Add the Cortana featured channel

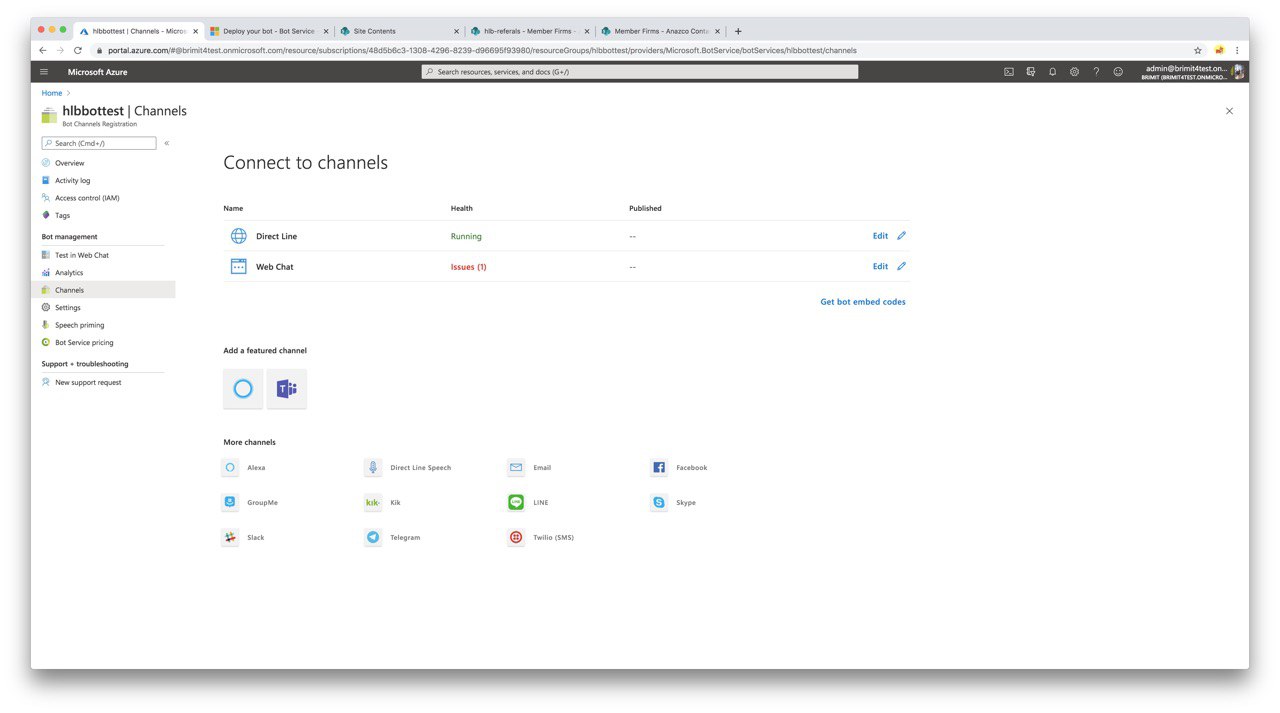coord(243,389)
